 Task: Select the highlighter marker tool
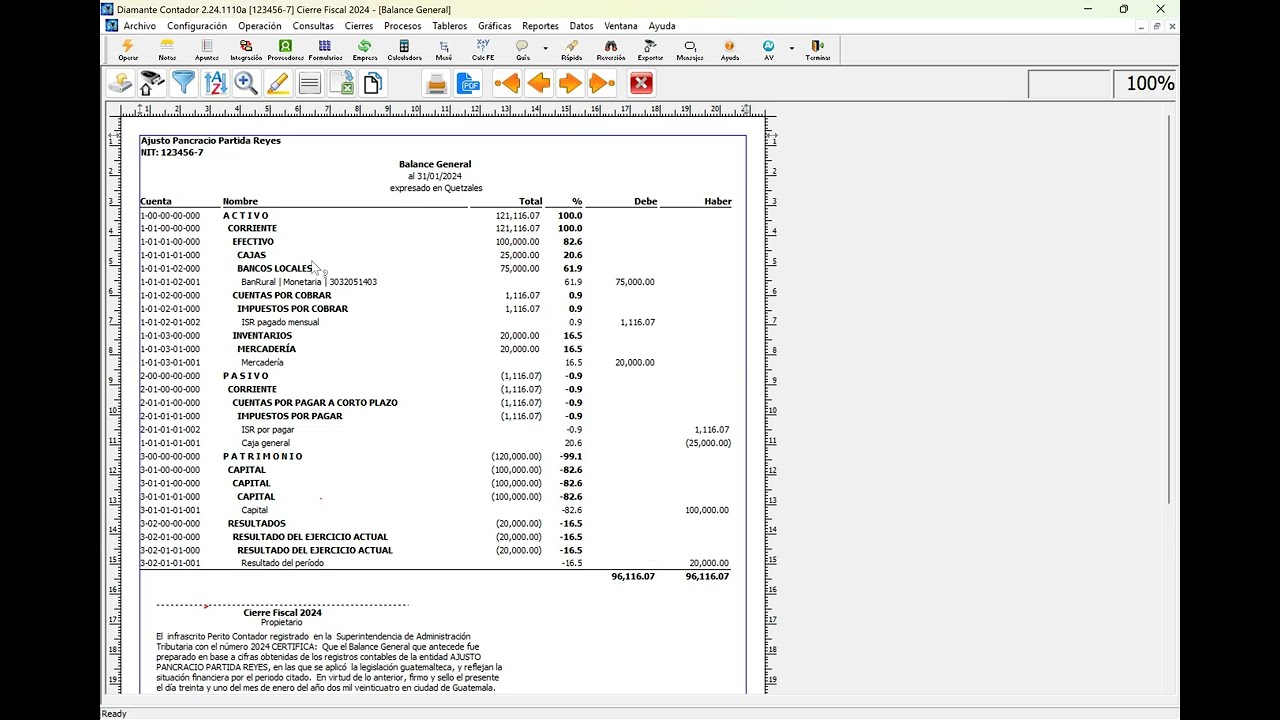pos(278,84)
